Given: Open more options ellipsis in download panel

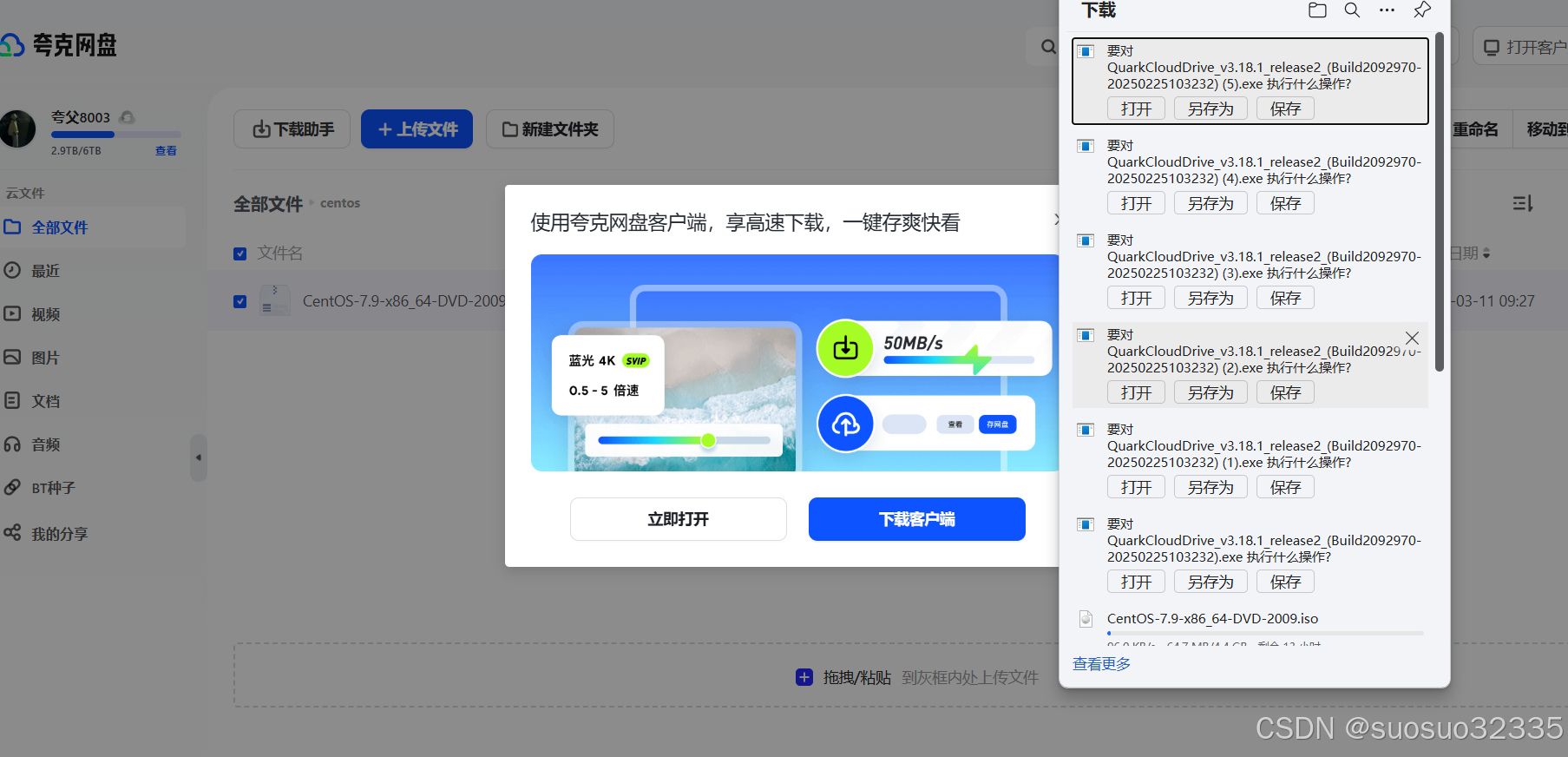Looking at the screenshot, I should pyautogui.click(x=1387, y=10).
